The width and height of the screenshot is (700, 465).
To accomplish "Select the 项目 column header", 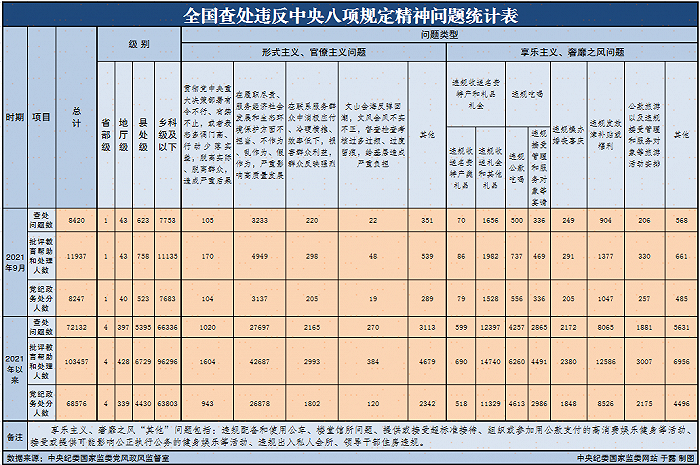I will click(x=42, y=118).
